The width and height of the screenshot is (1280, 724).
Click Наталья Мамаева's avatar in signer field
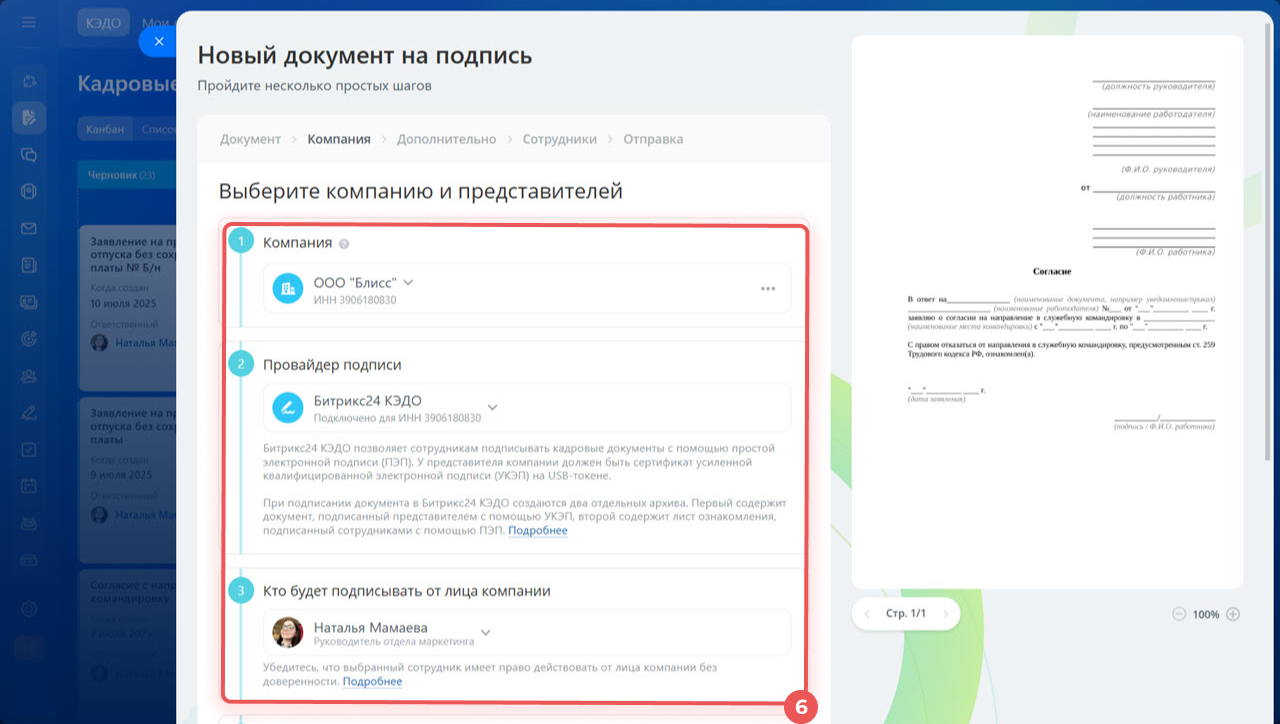tap(288, 633)
